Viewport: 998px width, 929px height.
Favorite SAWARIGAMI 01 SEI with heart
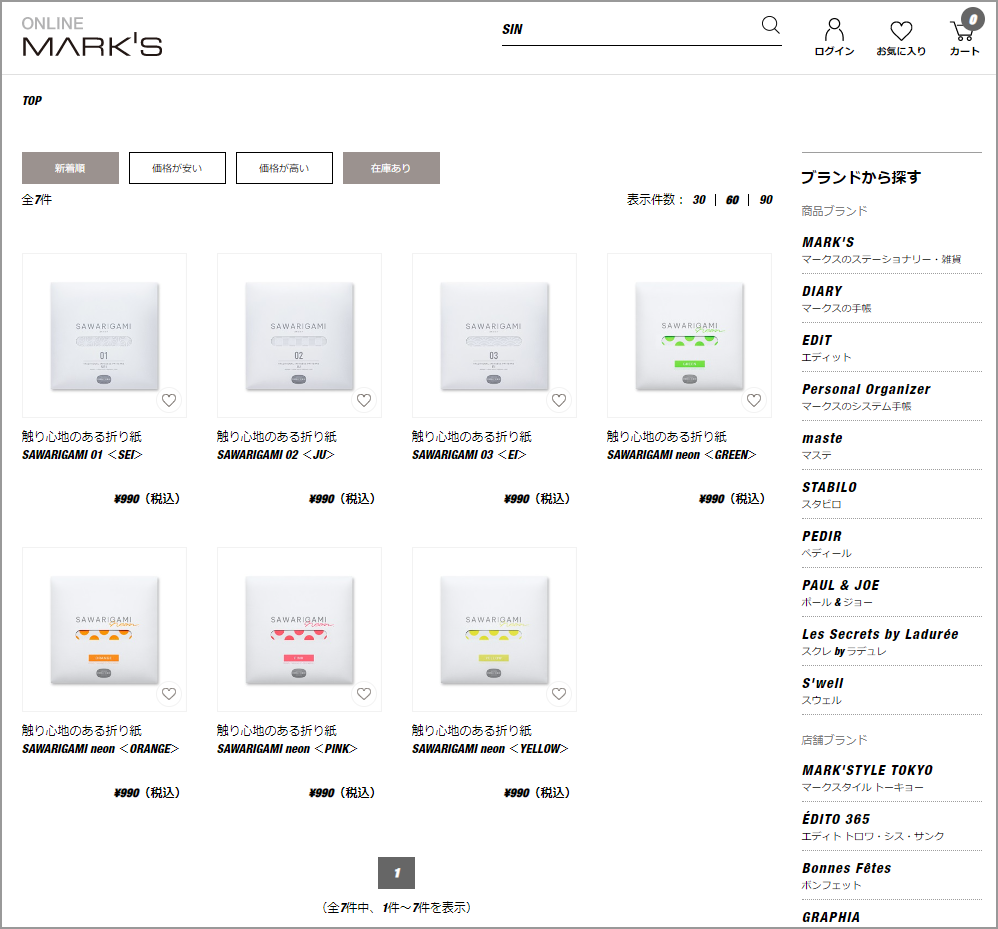click(x=169, y=400)
